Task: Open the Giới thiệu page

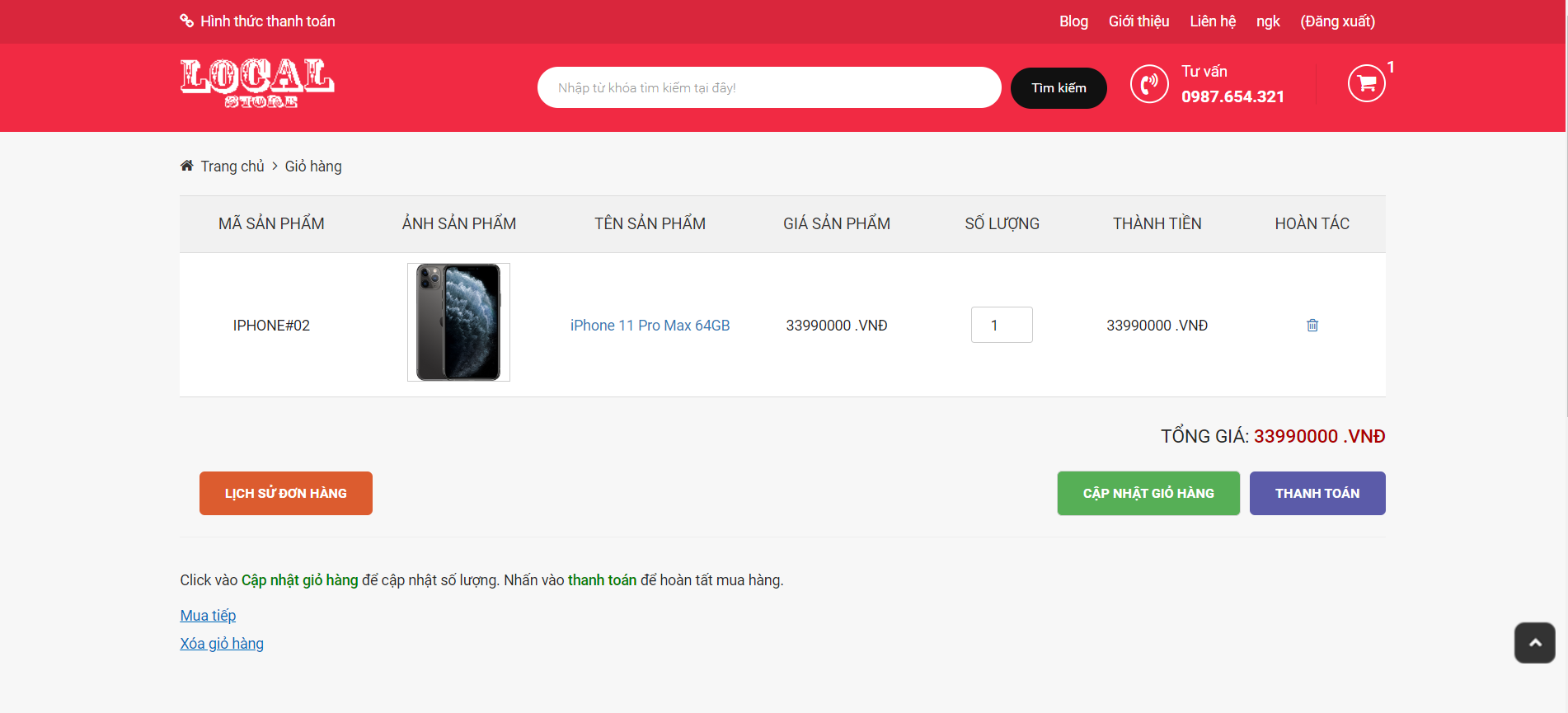Action: [x=1138, y=21]
